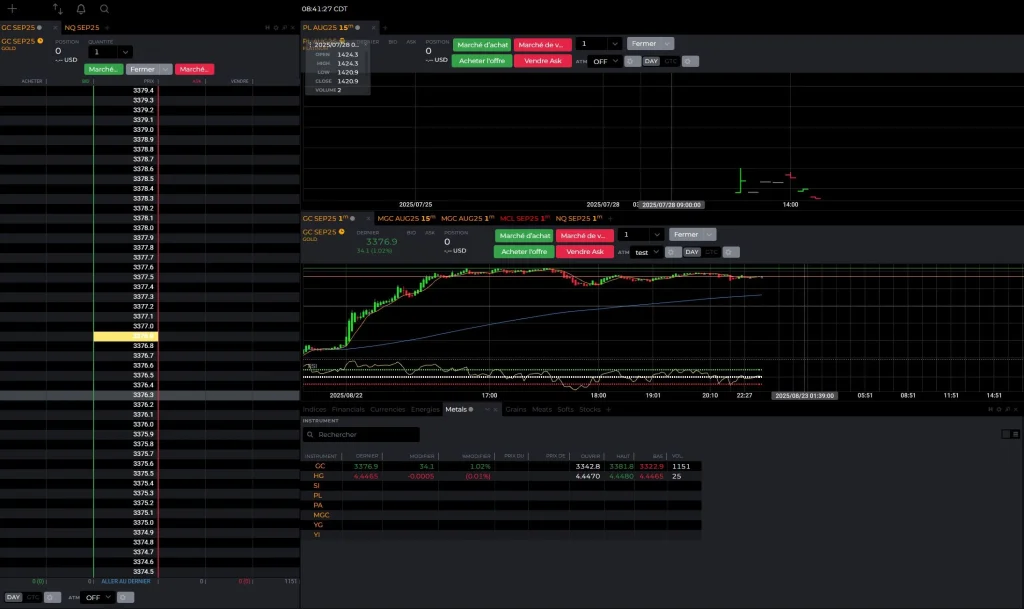Switch to the Energies watchlist tab
The image size is (1024, 609).
(x=425, y=409)
